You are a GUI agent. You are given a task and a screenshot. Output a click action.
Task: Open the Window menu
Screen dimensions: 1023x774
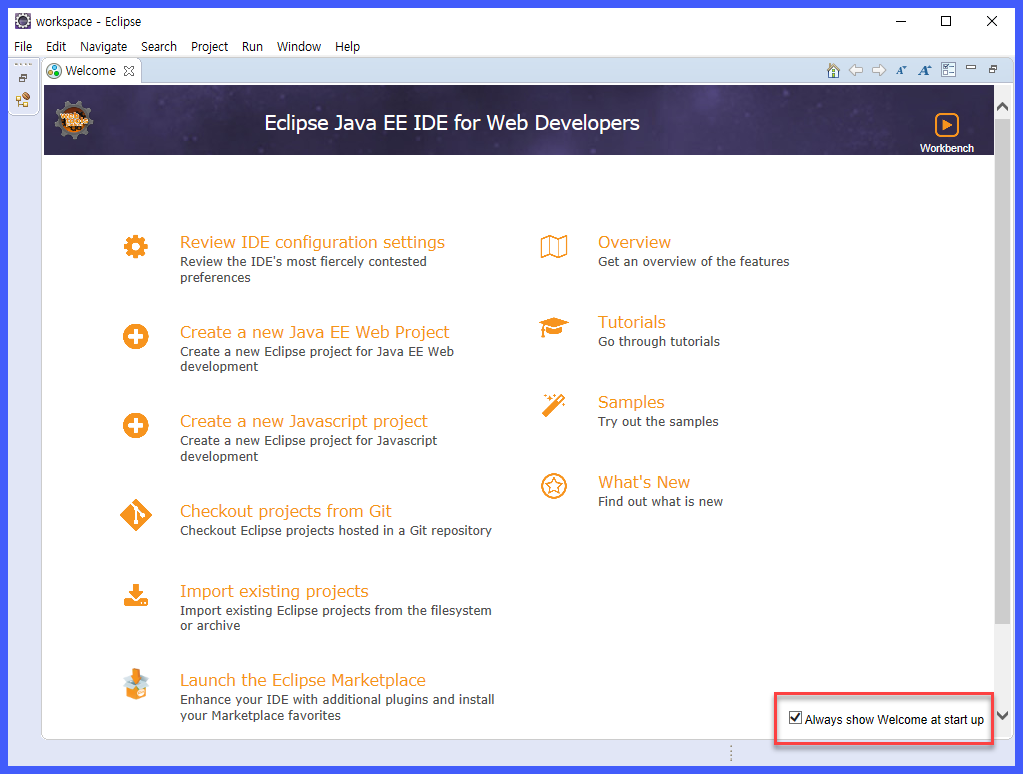[x=299, y=46]
